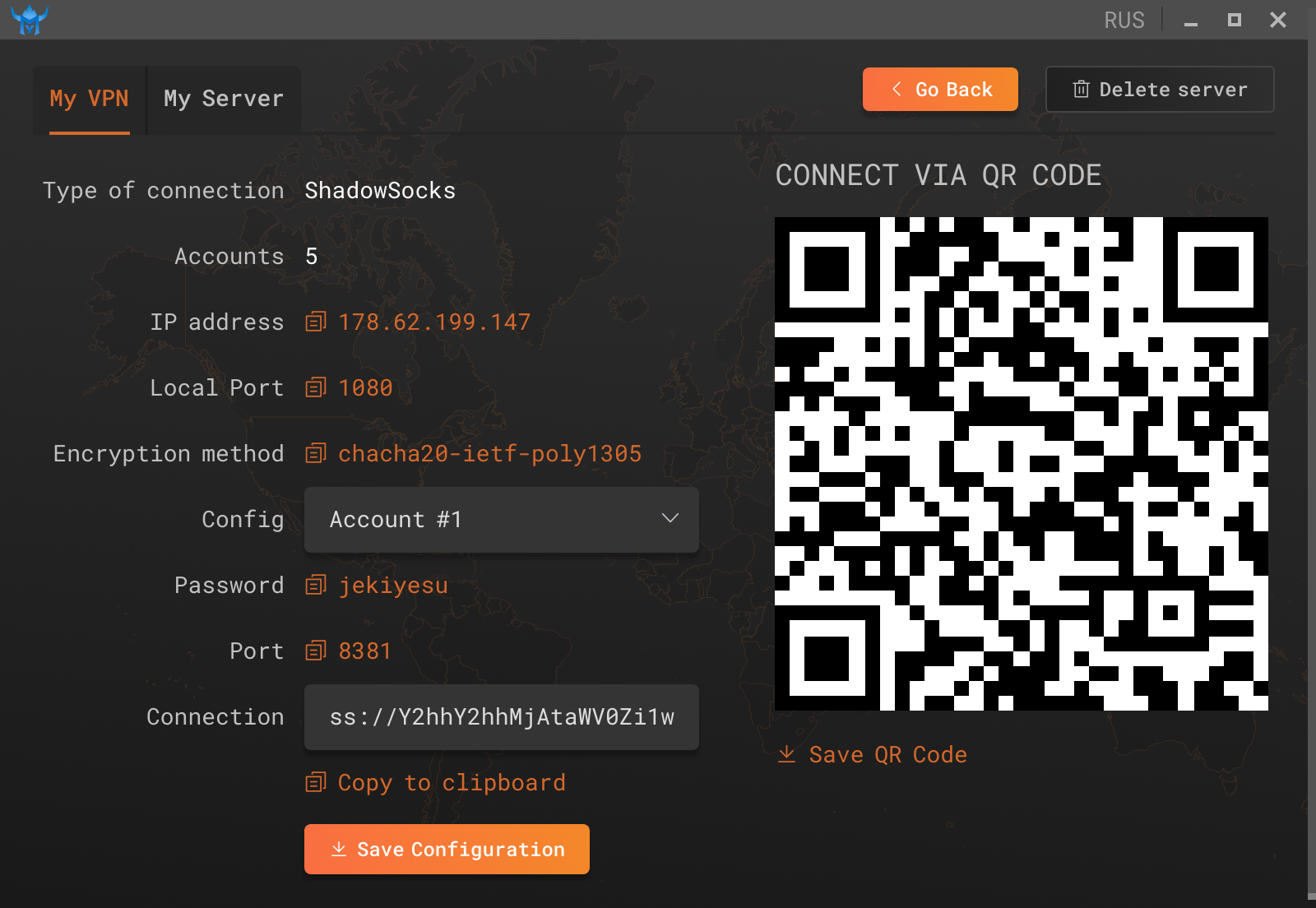
Task: Click the password value jekiyesu
Action: [x=394, y=586]
